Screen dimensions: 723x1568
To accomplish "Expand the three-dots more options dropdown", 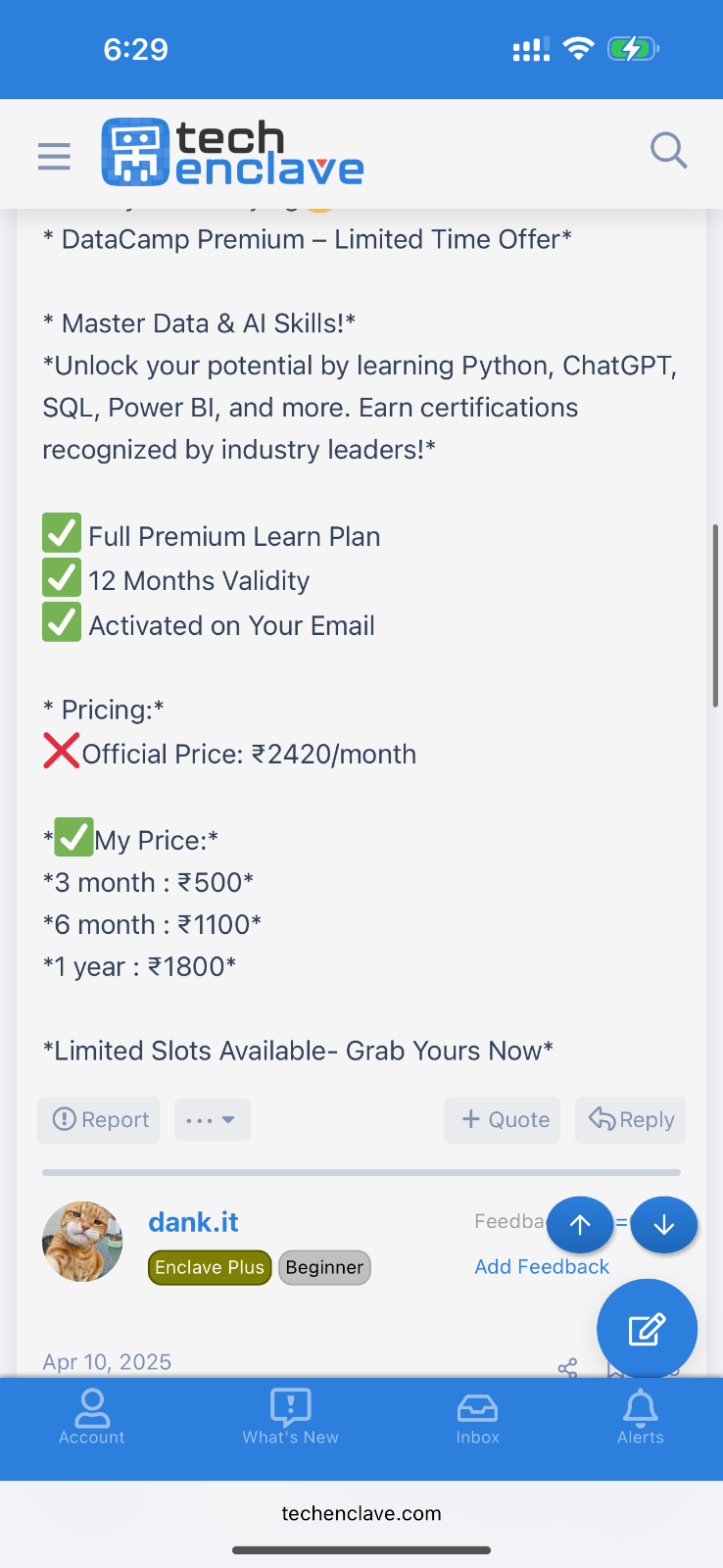I will (212, 1120).
